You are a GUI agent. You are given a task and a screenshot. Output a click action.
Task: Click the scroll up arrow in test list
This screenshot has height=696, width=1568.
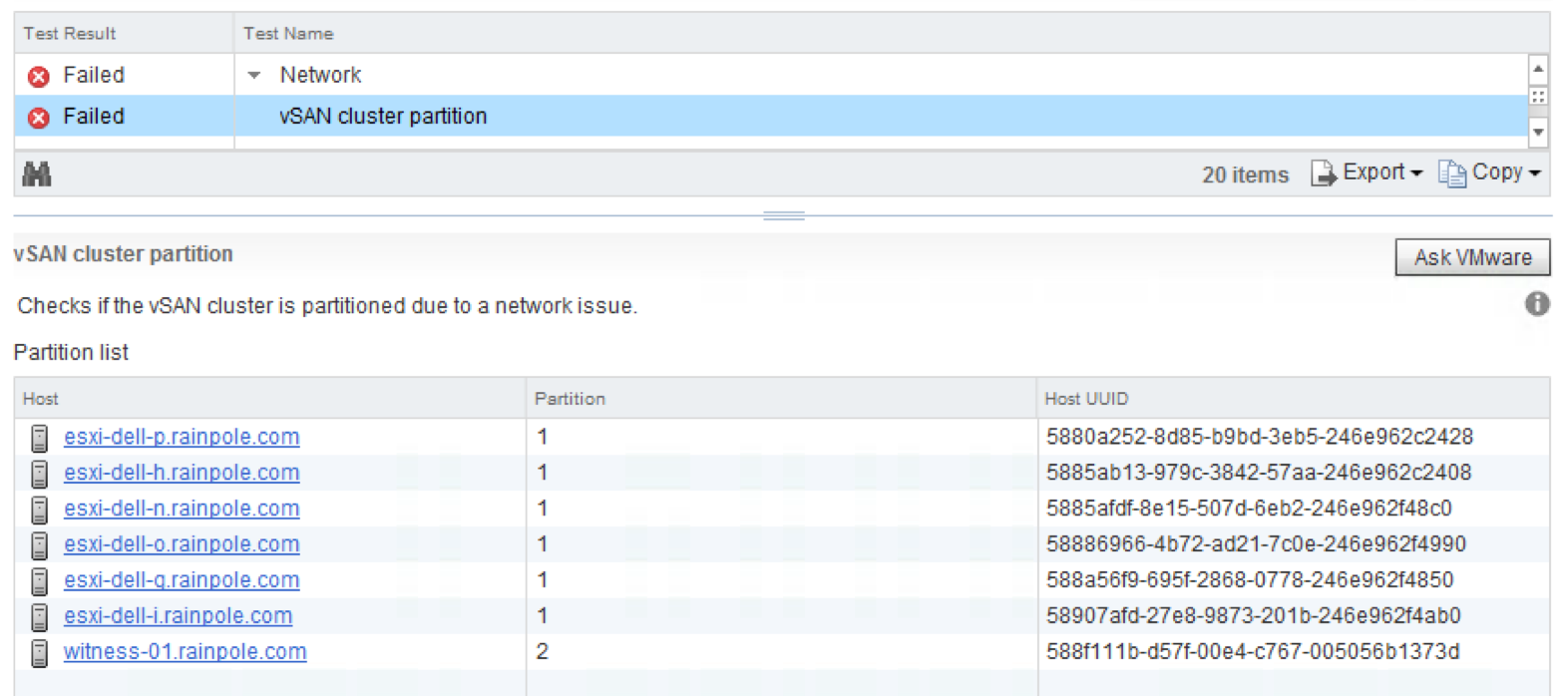pos(1538,69)
